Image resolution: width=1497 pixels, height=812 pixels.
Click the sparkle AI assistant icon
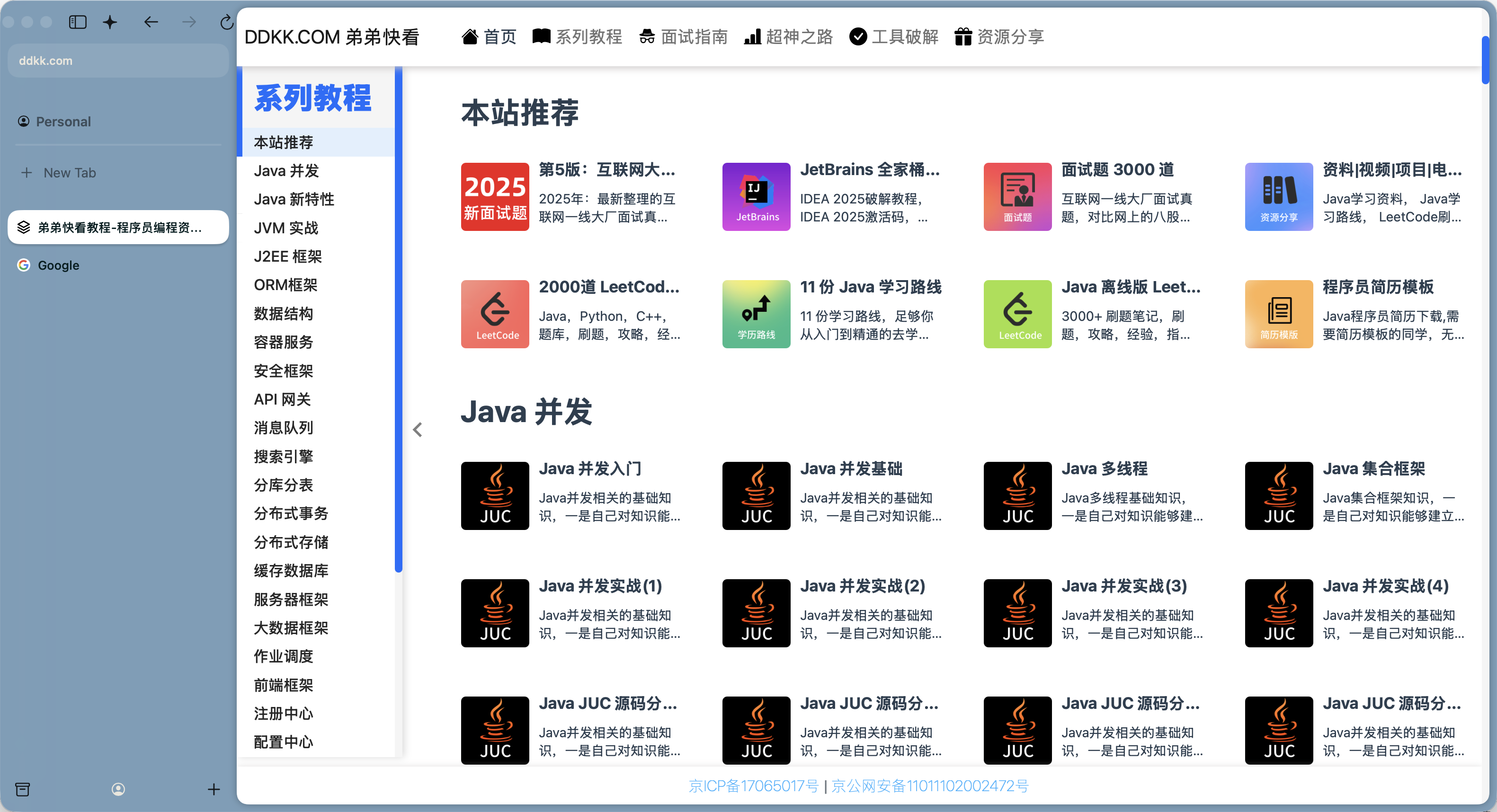(x=110, y=22)
